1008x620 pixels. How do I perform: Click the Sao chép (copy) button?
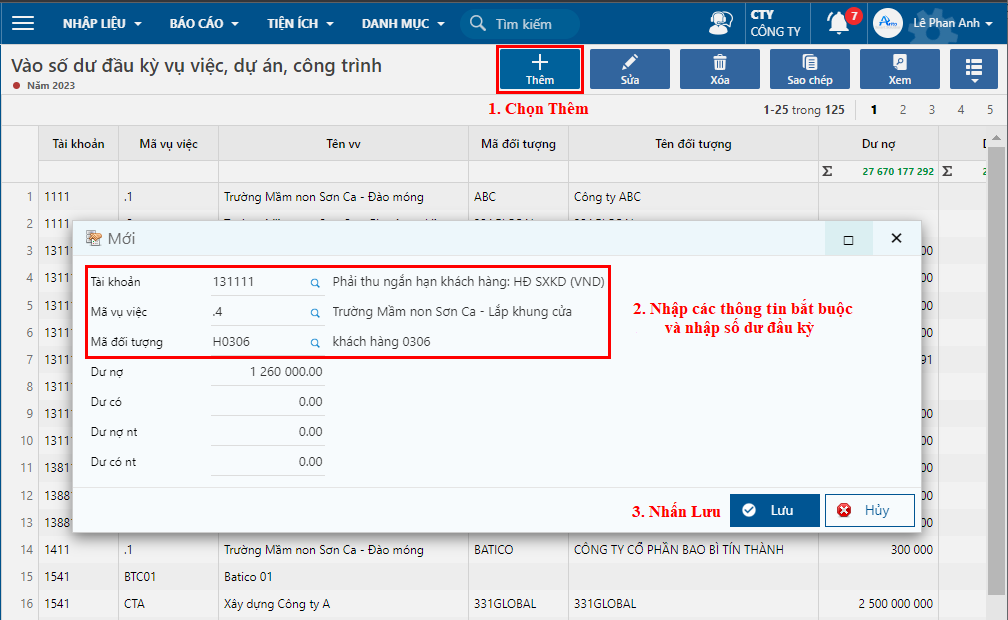810,69
